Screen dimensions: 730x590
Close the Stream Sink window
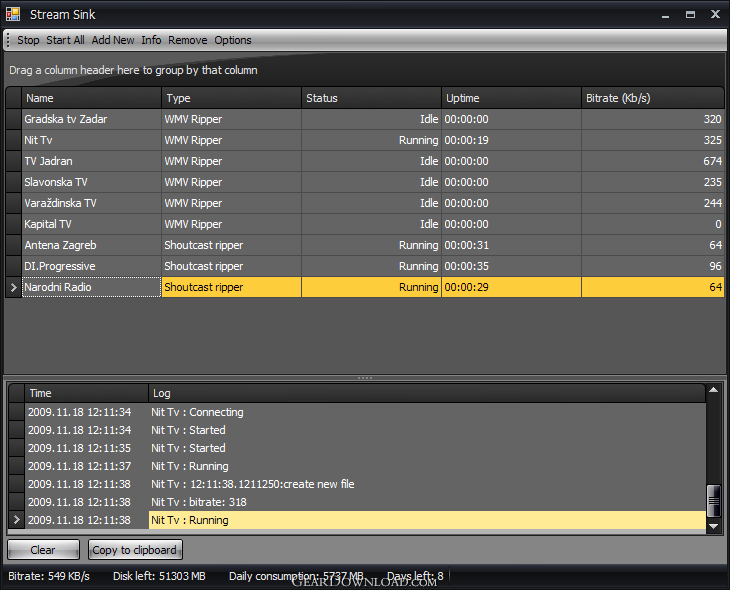tap(716, 14)
